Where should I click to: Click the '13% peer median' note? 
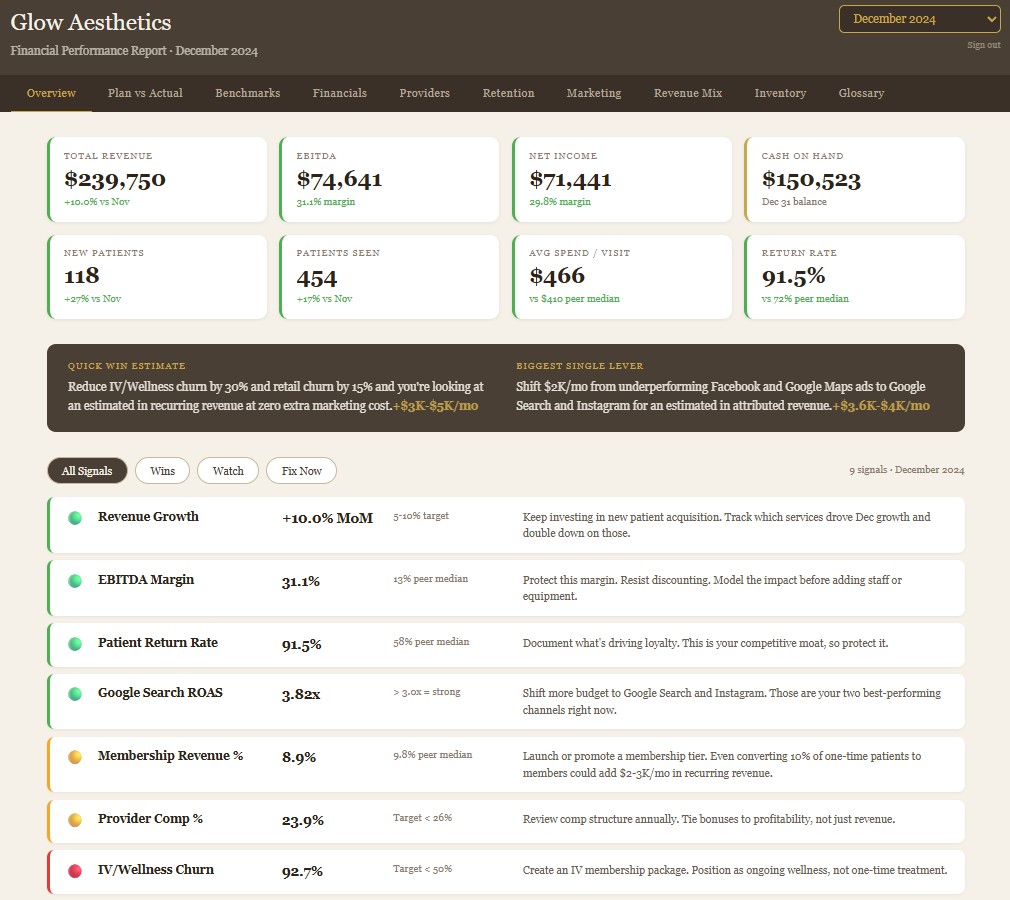click(431, 579)
